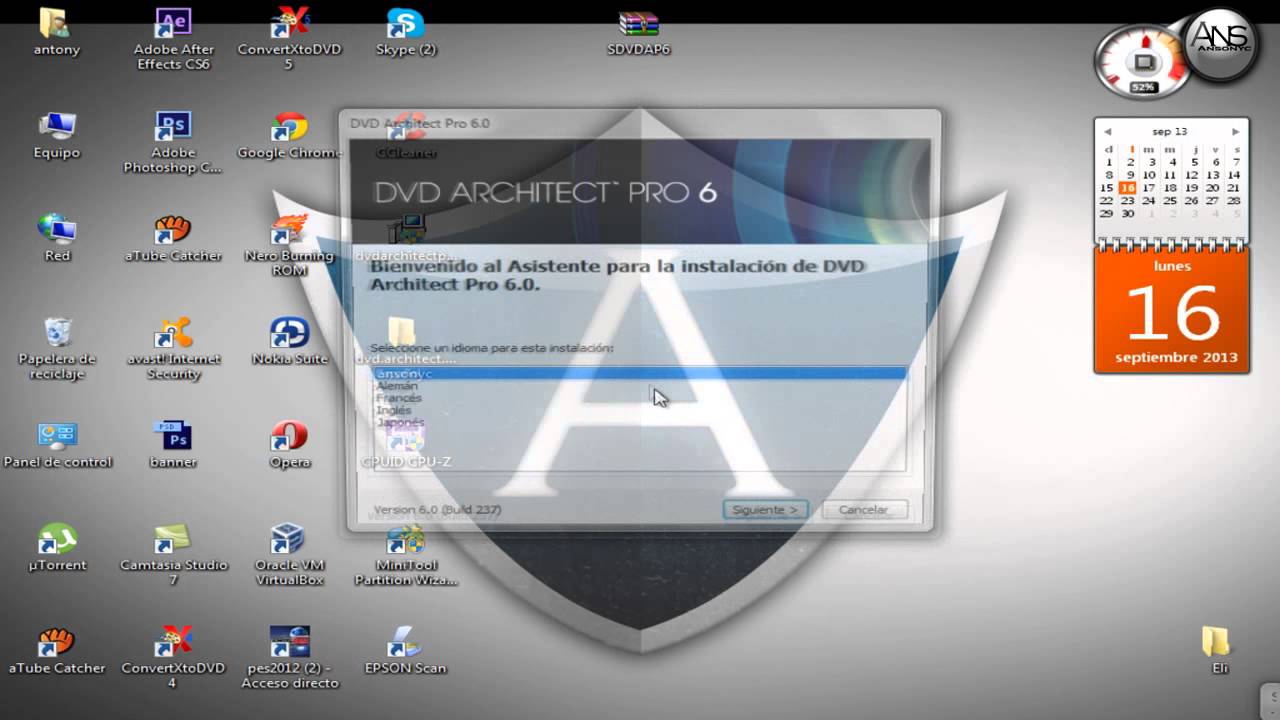Viewport: 1280px width, 720px height.
Task: Open Nero Burning ROM shortcut
Action: 289,245
